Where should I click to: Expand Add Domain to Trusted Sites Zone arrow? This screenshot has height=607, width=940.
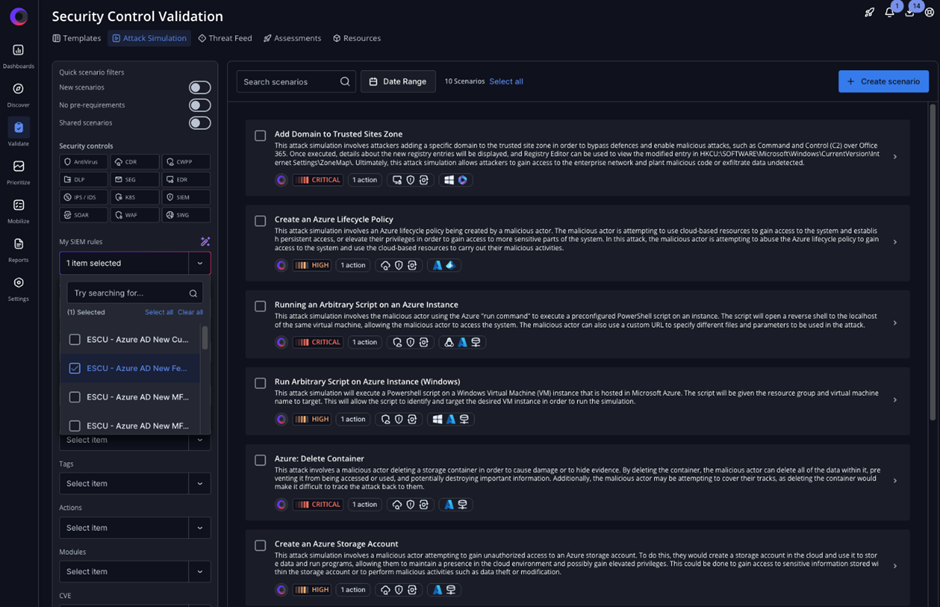coord(895,157)
